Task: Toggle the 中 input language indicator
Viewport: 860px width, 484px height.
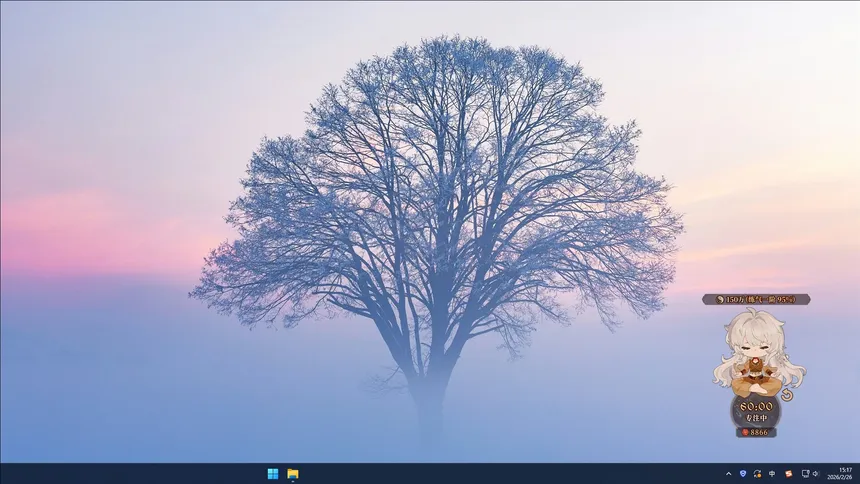Action: click(x=772, y=474)
